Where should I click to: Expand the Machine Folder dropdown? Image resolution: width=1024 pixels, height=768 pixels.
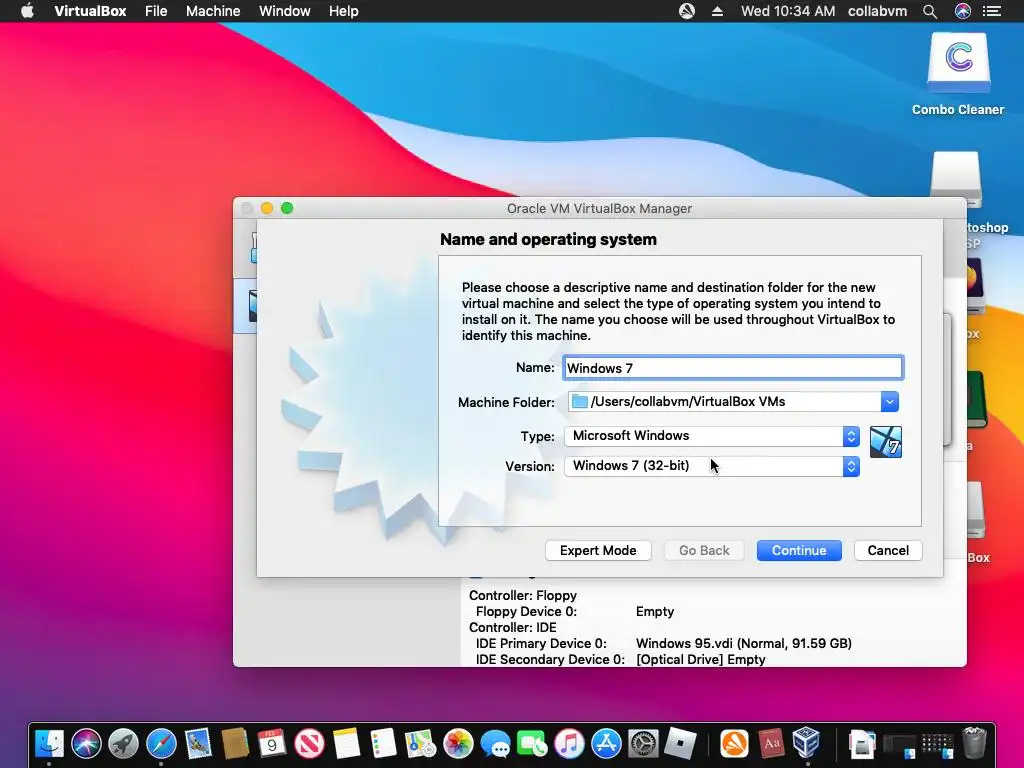coord(889,402)
